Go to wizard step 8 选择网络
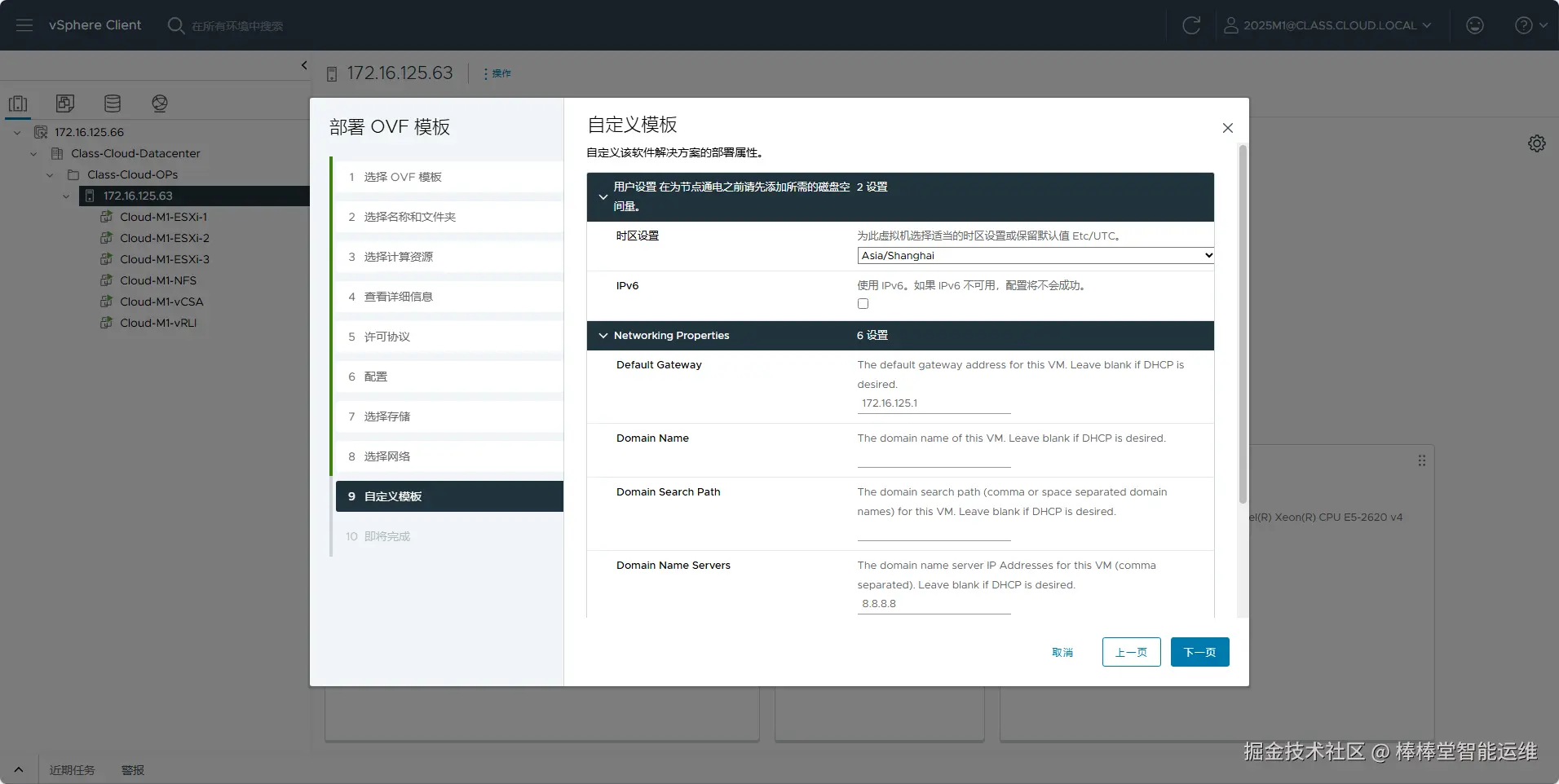1559x784 pixels. pos(449,456)
